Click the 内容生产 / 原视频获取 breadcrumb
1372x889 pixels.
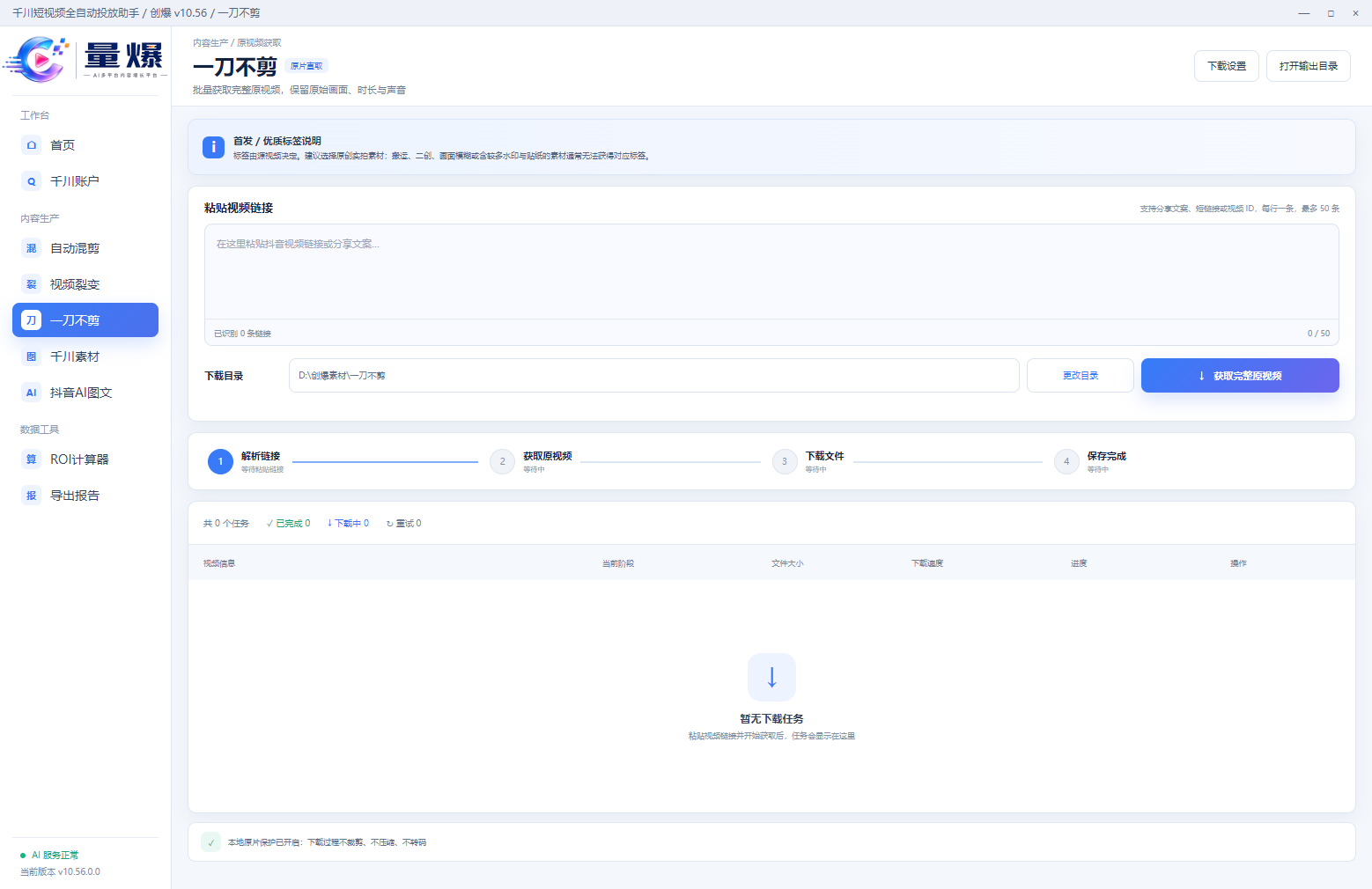click(x=238, y=43)
